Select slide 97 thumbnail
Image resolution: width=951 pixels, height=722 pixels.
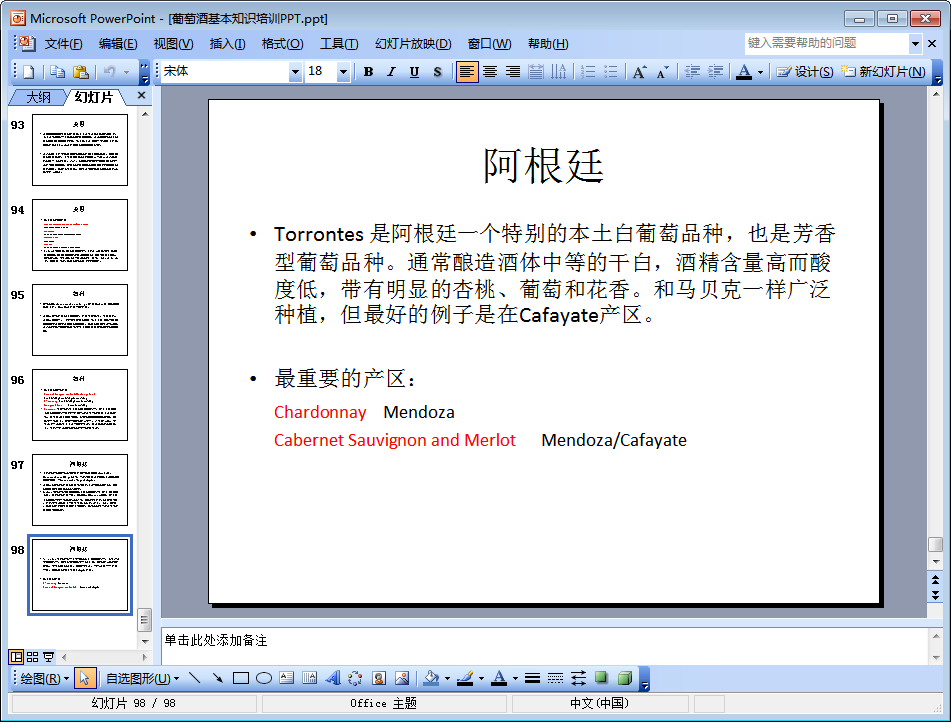[x=80, y=490]
